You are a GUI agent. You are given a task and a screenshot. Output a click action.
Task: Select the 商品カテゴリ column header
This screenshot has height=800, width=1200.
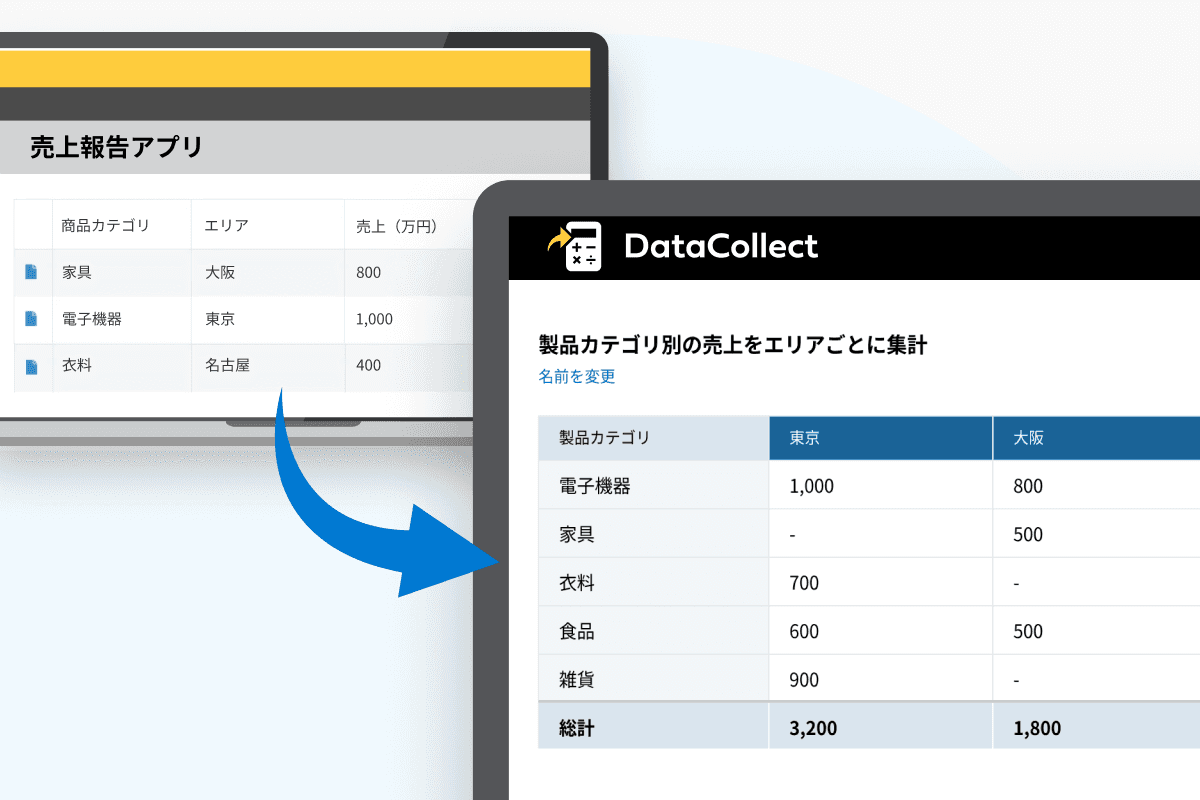click(x=105, y=226)
